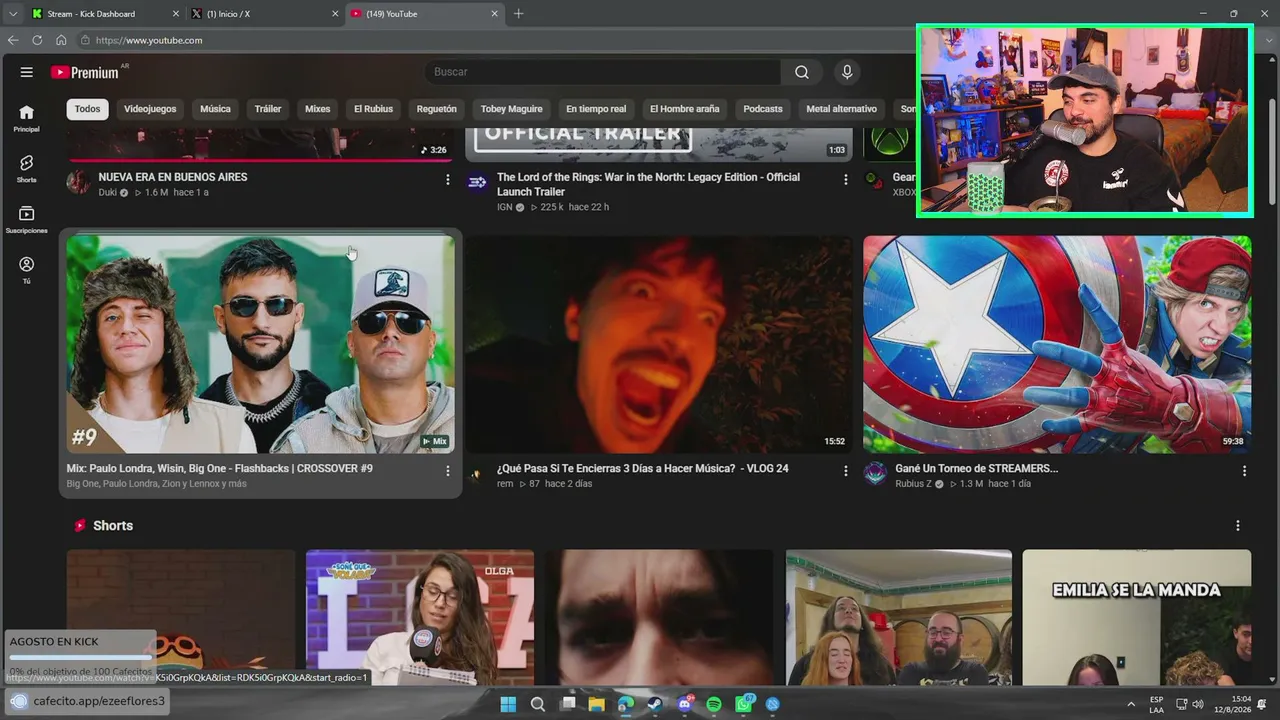The width and height of the screenshot is (1280, 720).
Task: Show hidden system tray icons
Action: pos(1131,704)
